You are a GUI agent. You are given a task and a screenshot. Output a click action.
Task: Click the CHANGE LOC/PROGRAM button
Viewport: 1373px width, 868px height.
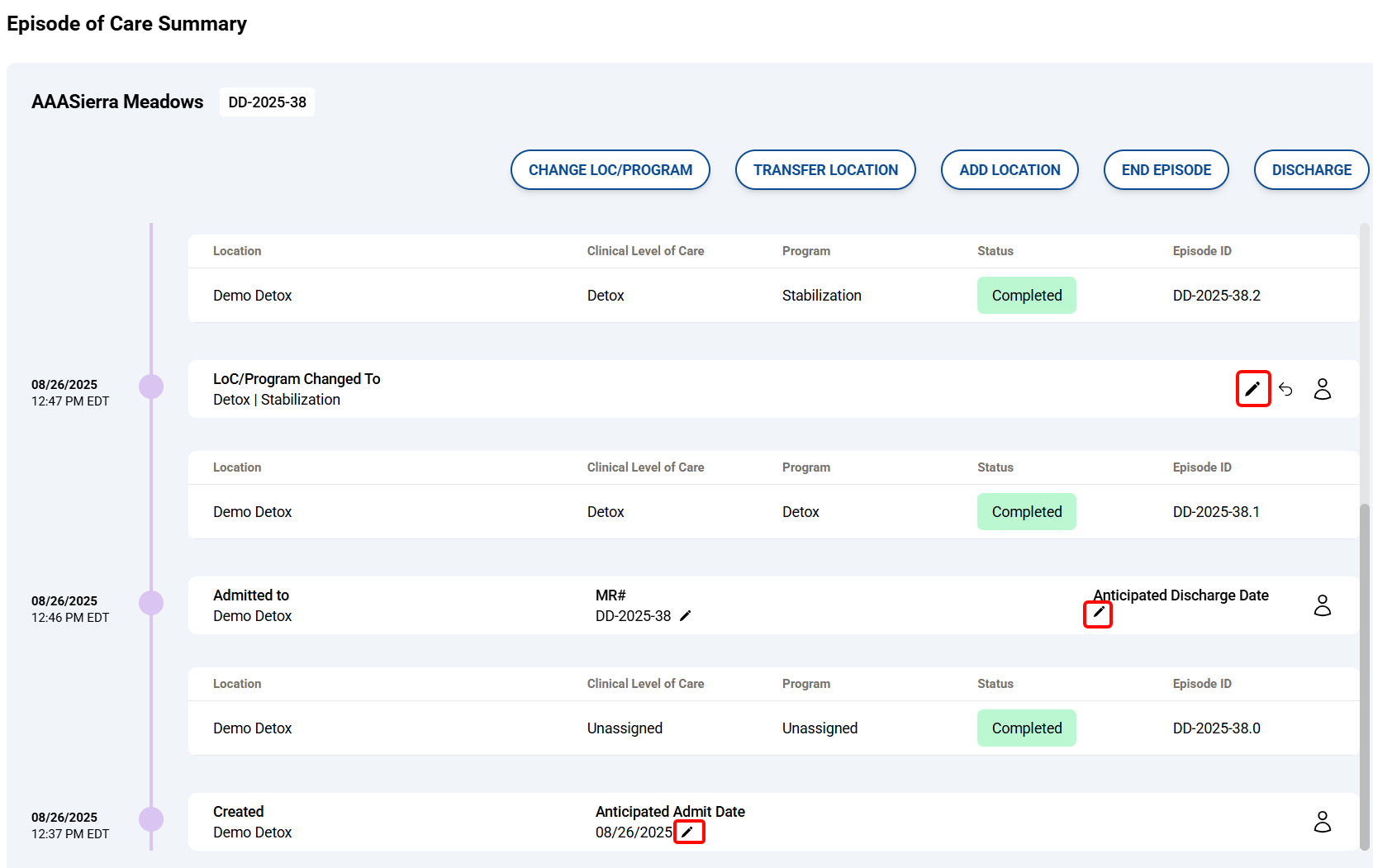(x=610, y=170)
